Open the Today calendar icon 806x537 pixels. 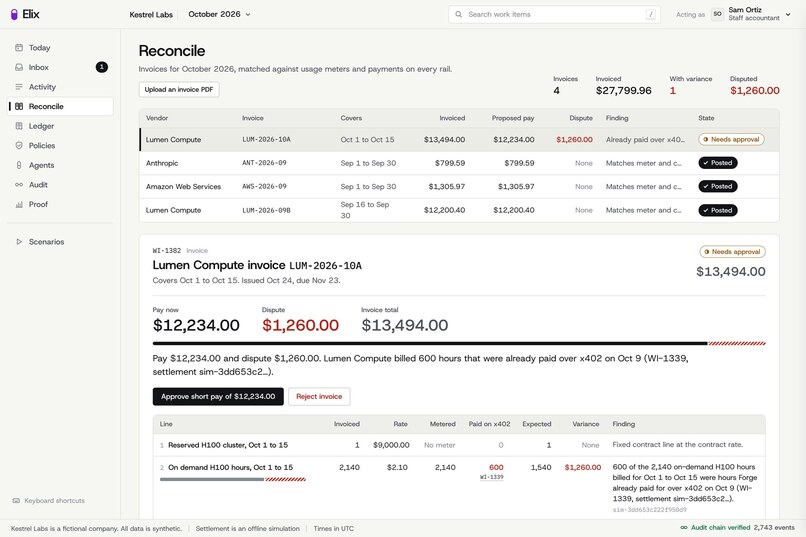point(19,48)
